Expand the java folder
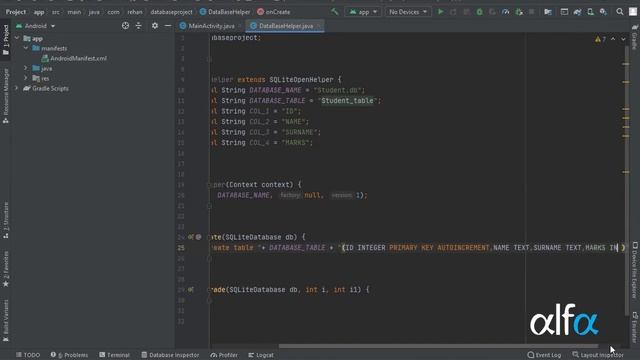Viewport: 640px width, 360px height. [26, 68]
